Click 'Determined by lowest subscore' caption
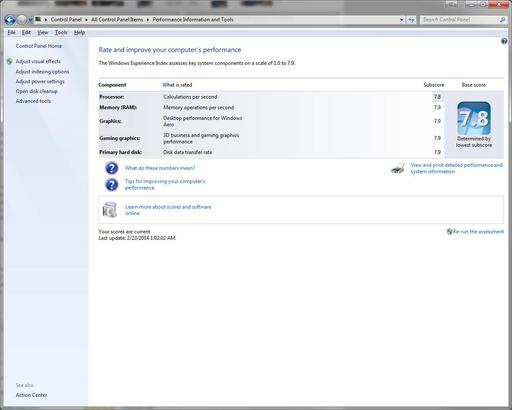This screenshot has height=410, width=512. click(x=474, y=142)
